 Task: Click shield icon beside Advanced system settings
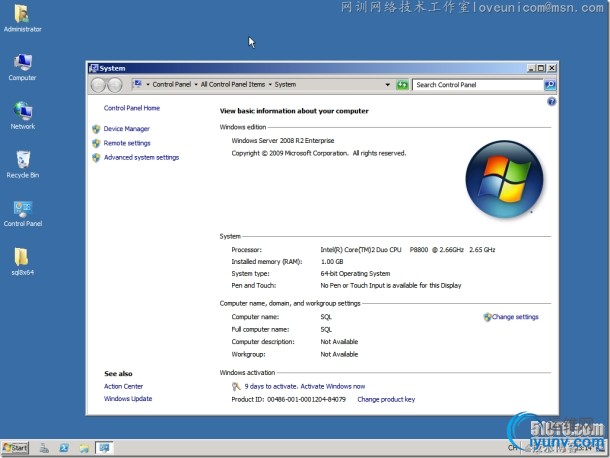96,158
